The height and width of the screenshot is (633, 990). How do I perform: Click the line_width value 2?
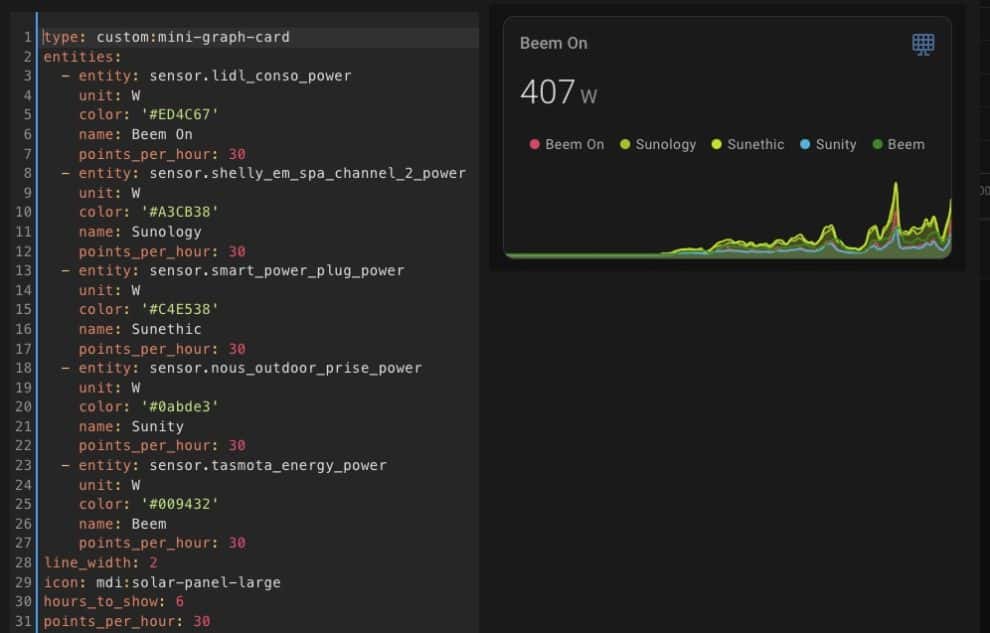[155, 562]
